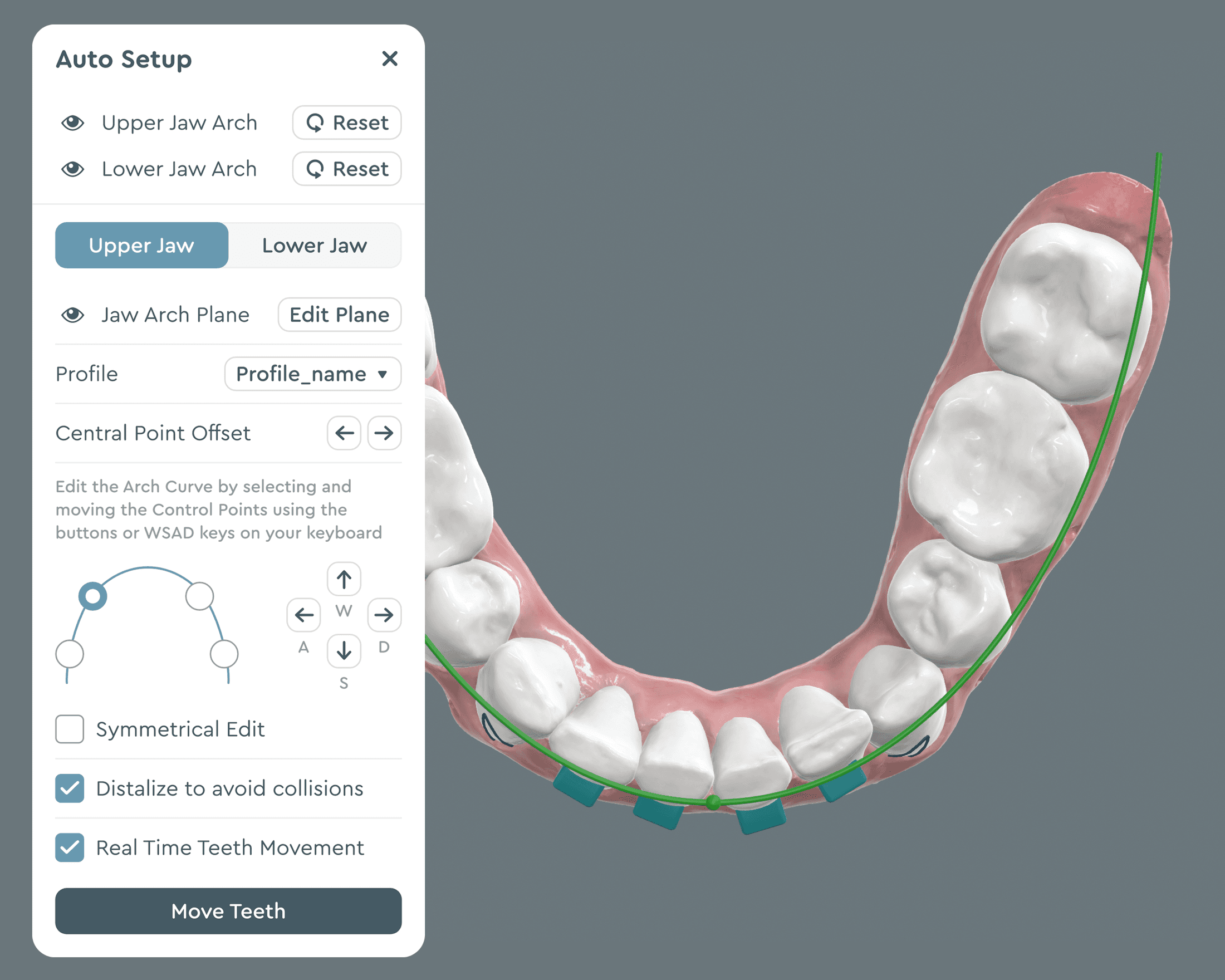The image size is (1225, 980).
Task: Toggle visibility of Upper Jaw Arch
Action: 72,122
